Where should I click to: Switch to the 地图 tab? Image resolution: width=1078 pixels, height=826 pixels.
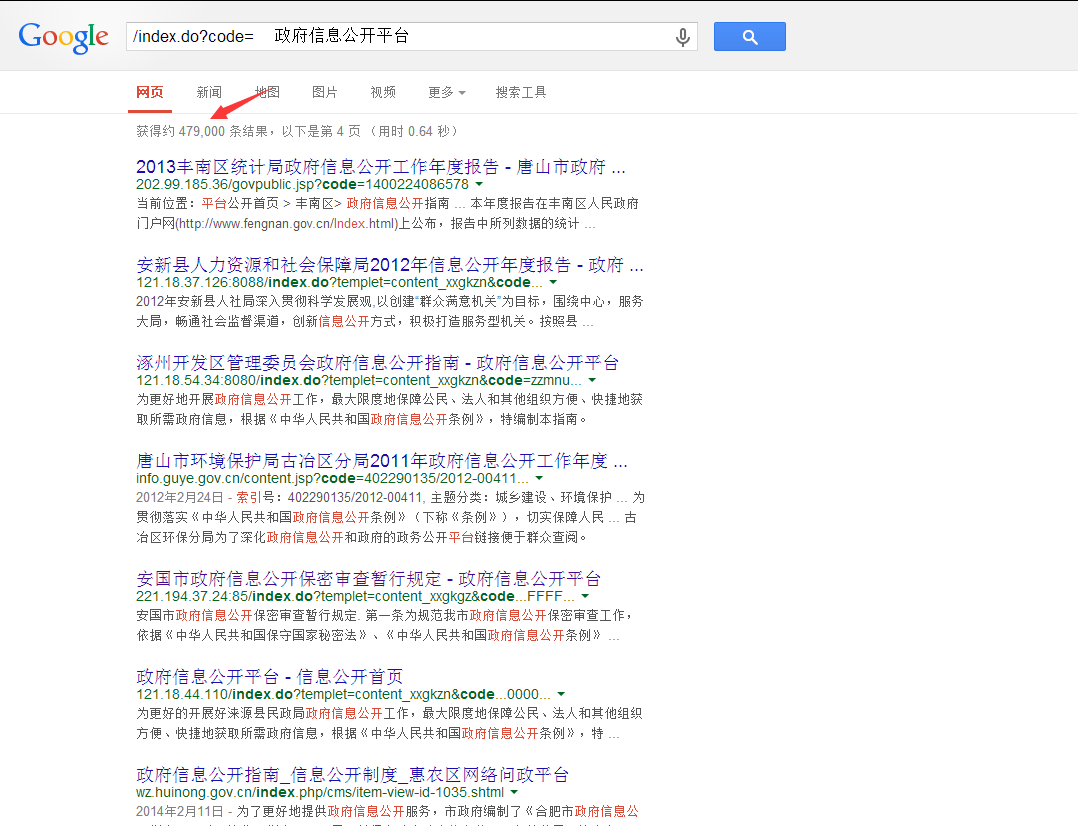point(267,92)
